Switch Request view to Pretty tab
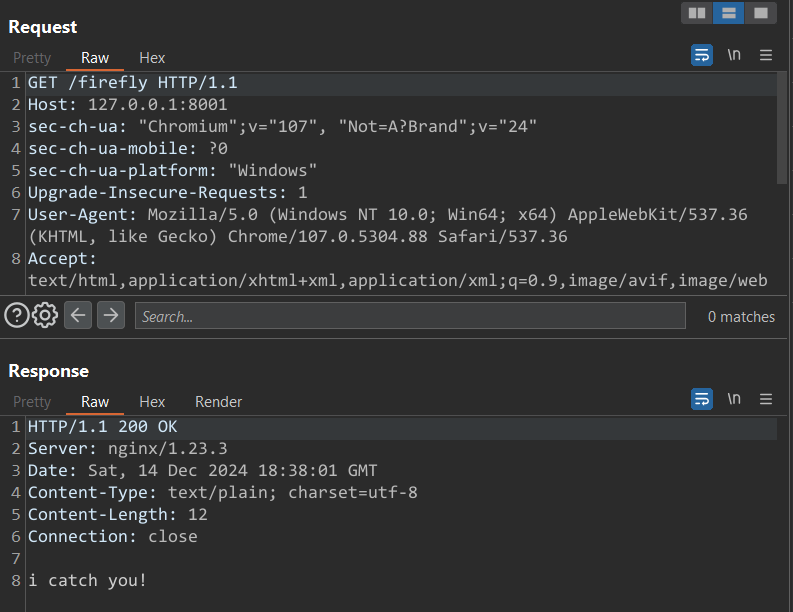The height and width of the screenshot is (612, 793). (32, 58)
